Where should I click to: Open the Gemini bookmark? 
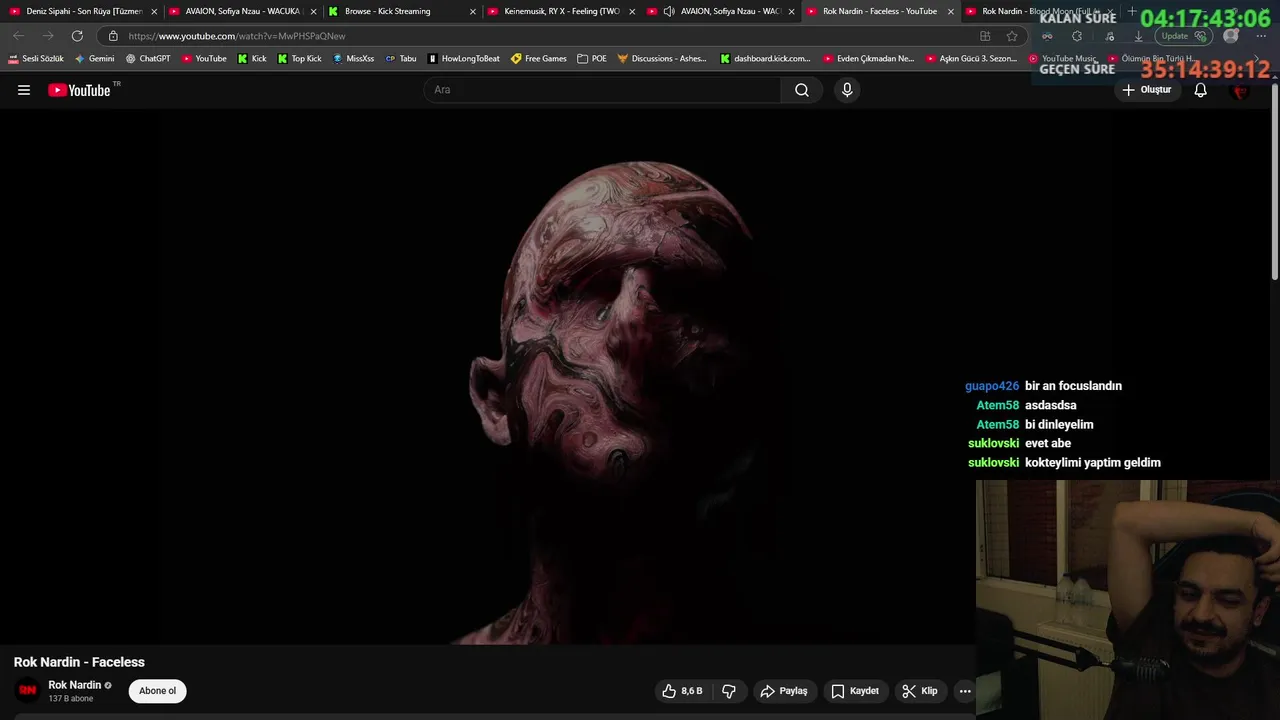tap(94, 59)
